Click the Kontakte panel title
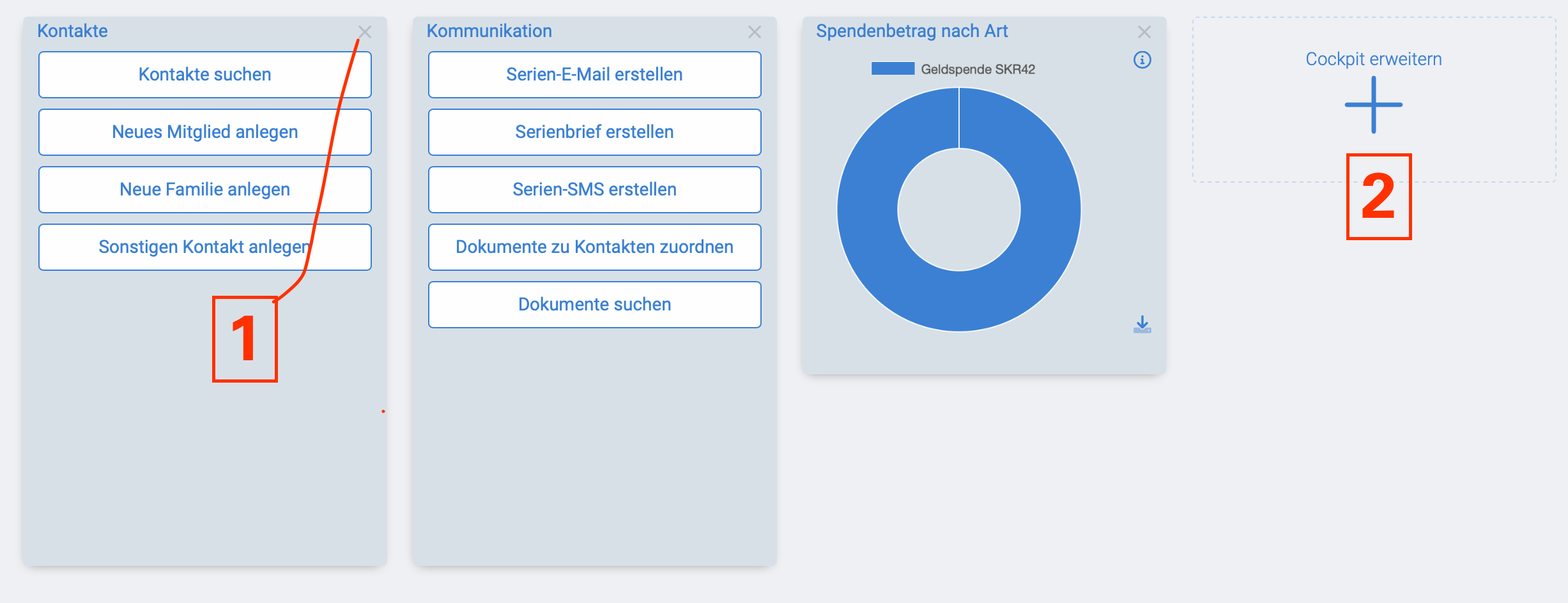Screen dimensions: 1568x603 pos(72,31)
